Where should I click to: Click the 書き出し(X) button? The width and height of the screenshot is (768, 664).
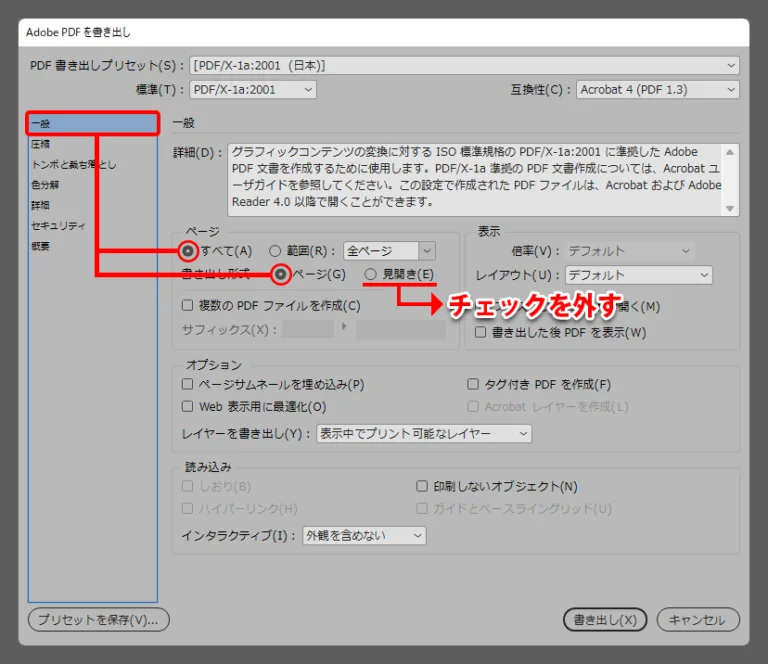click(604, 620)
